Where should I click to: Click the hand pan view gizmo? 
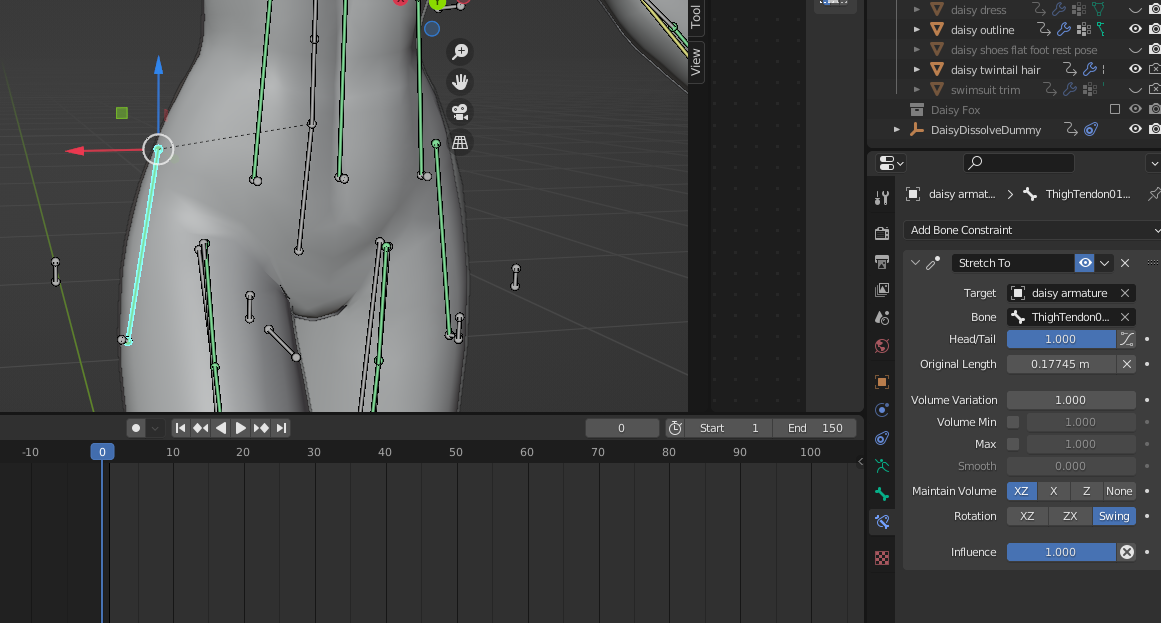[x=460, y=82]
